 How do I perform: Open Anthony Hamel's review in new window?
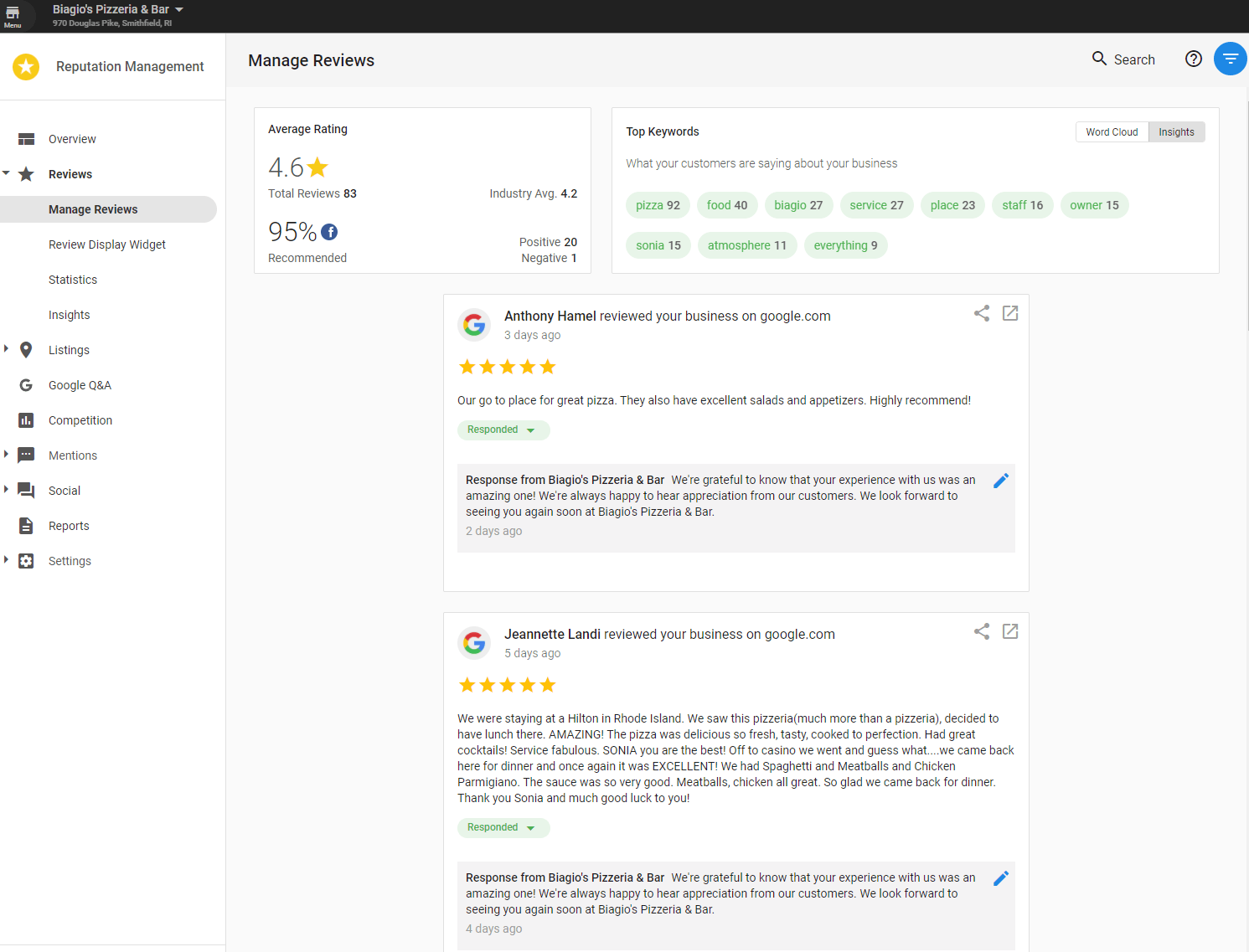coord(1010,313)
